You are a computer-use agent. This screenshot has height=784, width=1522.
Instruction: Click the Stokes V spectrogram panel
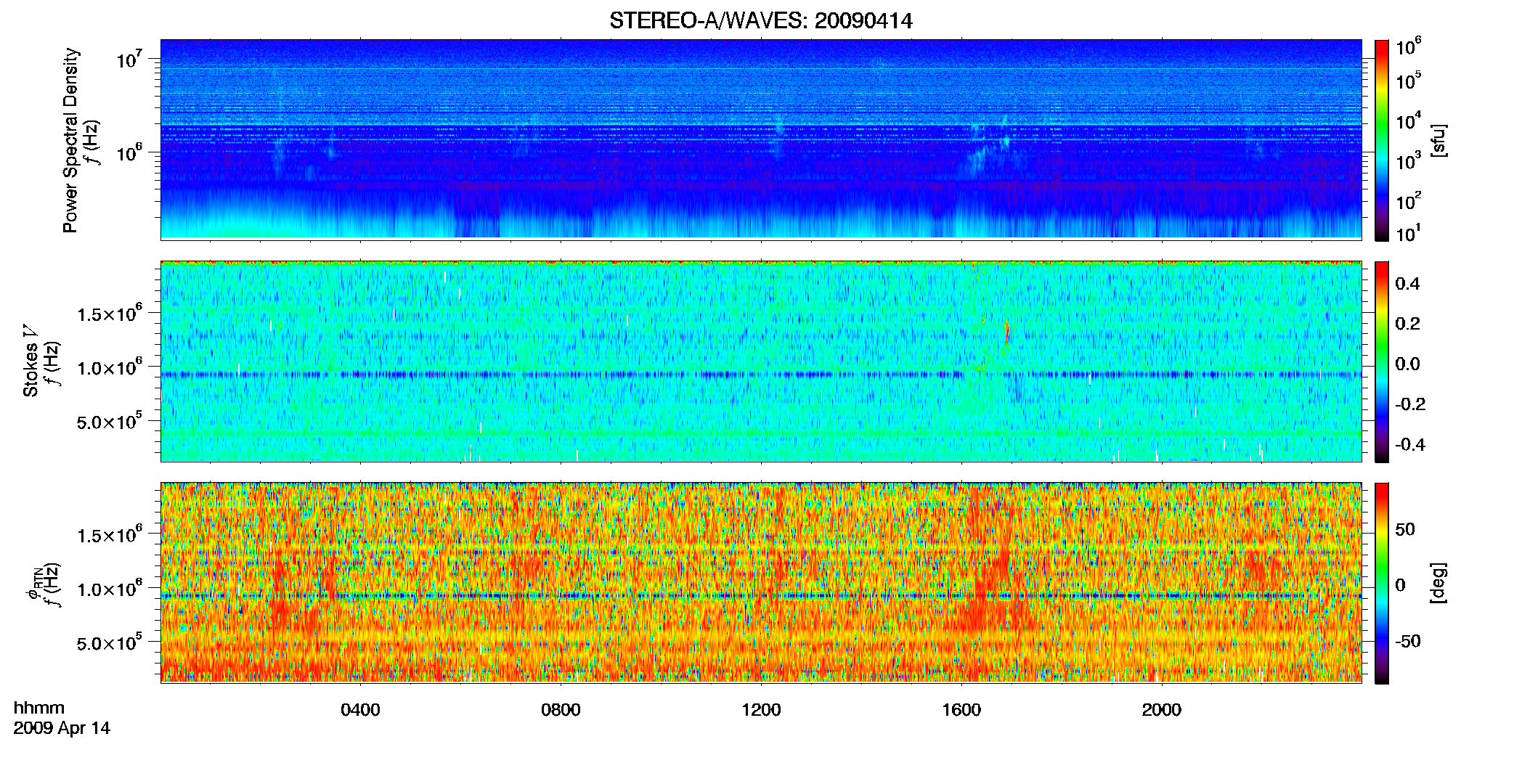760,361
